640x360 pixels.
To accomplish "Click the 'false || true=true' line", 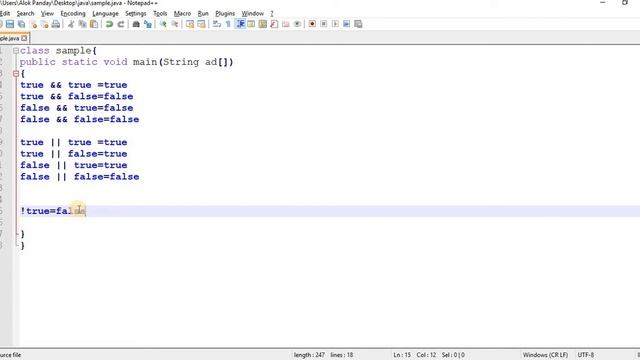I will [74, 165].
